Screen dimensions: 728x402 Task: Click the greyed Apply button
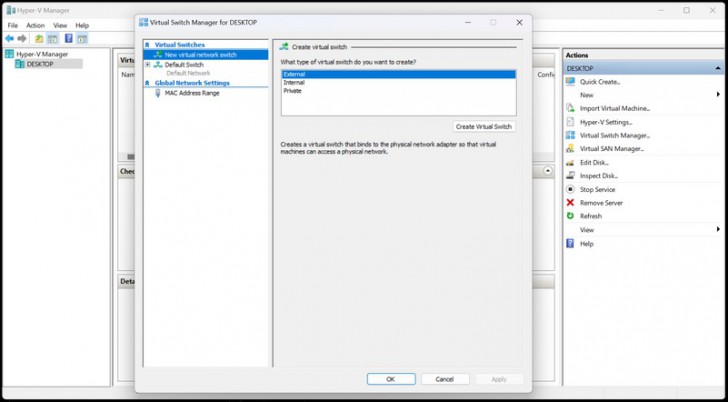(x=499, y=379)
